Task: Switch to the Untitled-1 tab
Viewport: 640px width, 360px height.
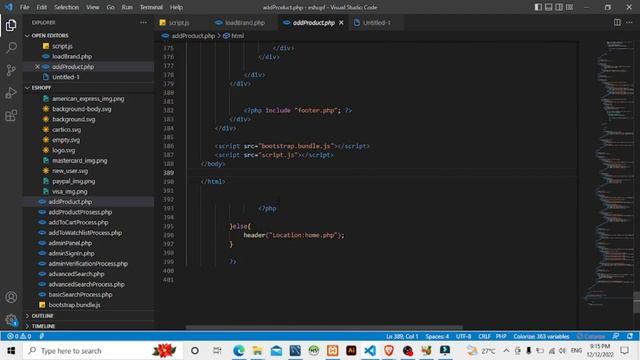Action: [376, 22]
